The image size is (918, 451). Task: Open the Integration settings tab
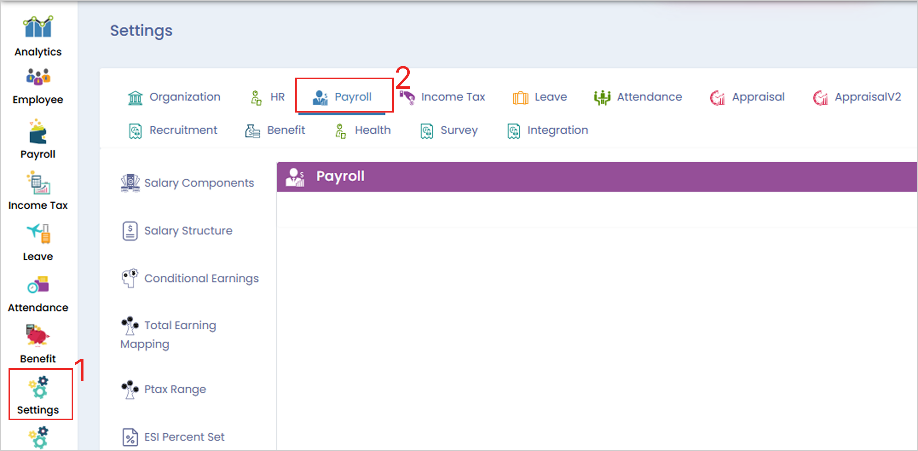[x=547, y=130]
